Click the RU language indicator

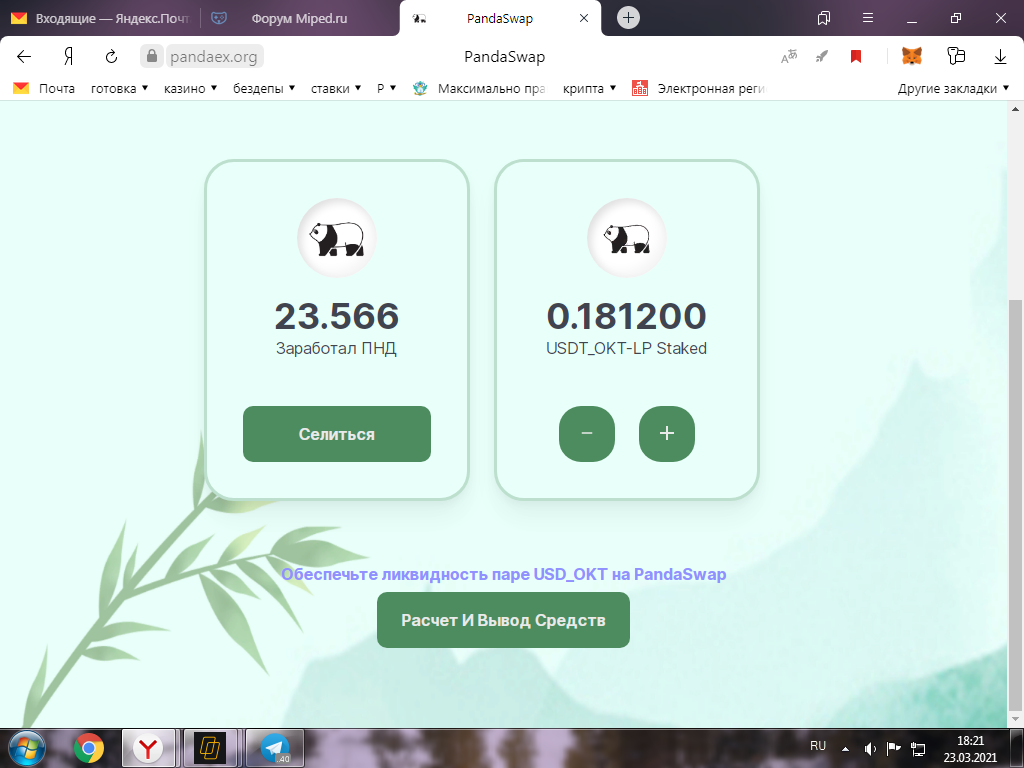[x=818, y=745]
